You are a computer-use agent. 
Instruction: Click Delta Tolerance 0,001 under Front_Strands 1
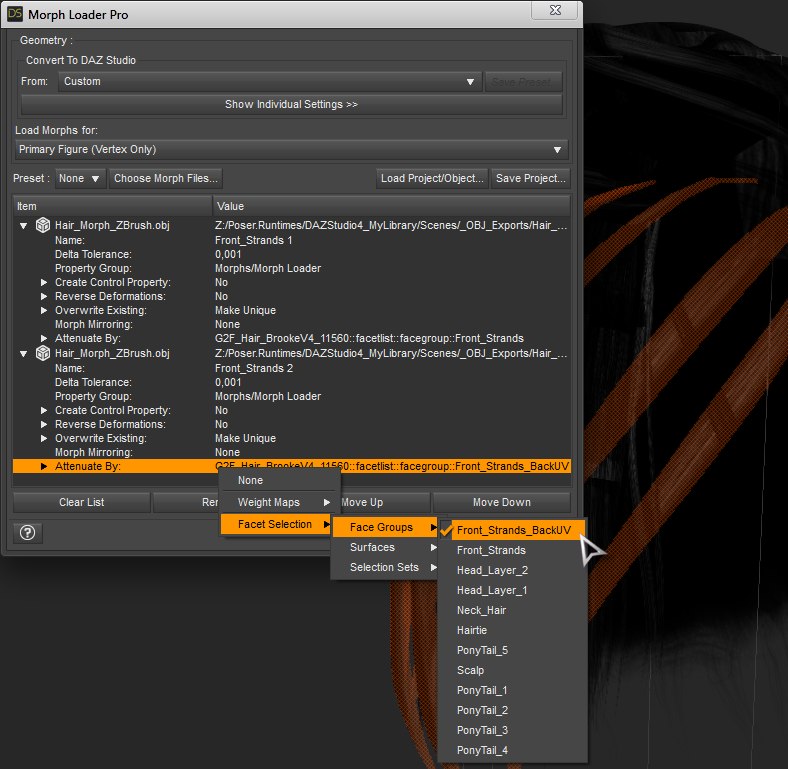coord(228,254)
